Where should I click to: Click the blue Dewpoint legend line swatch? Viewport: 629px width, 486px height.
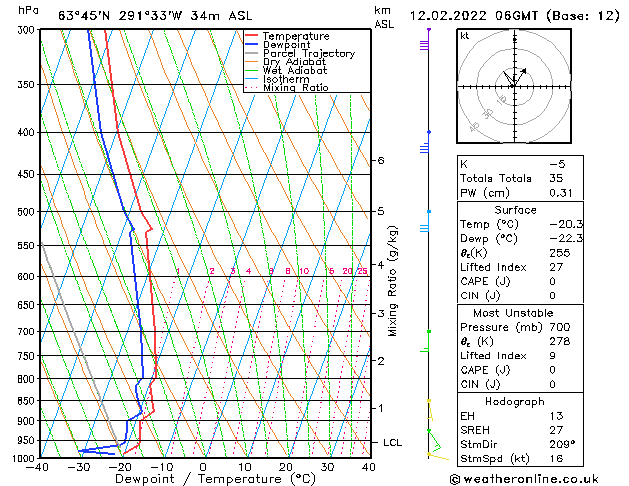pos(252,45)
